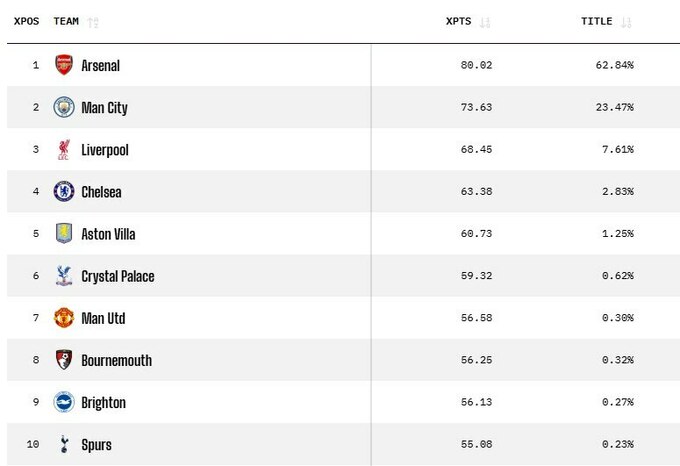Viewport: 680px width, 466px height.
Task: Sort table by TITLE column arrows
Action: [627, 22]
